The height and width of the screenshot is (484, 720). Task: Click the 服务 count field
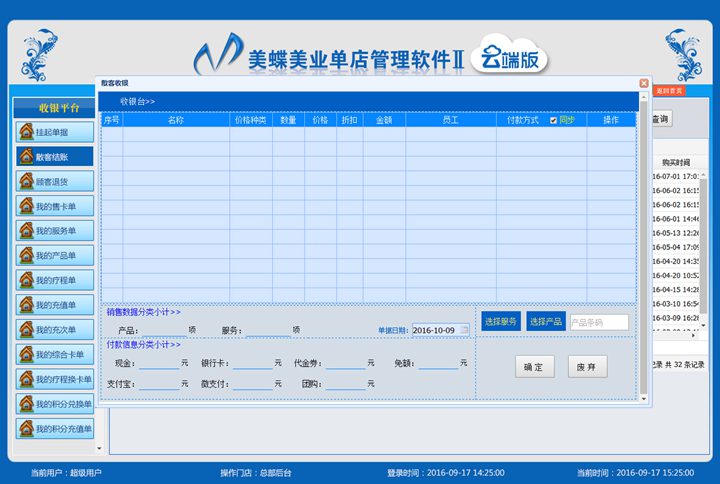pyautogui.click(x=268, y=330)
